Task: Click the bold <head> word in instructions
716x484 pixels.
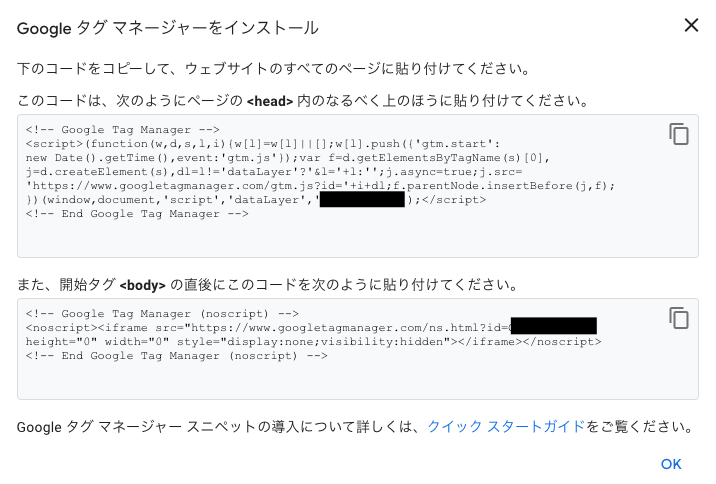Action: coord(270,101)
